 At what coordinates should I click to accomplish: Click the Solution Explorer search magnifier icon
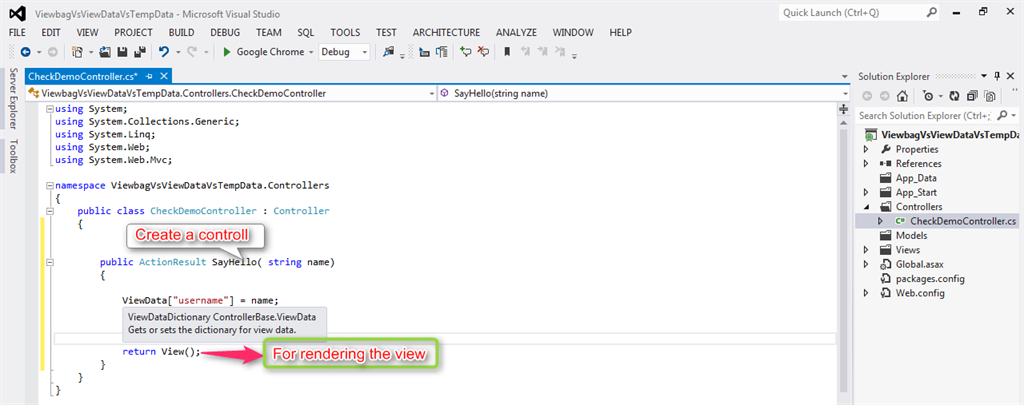click(1002, 115)
